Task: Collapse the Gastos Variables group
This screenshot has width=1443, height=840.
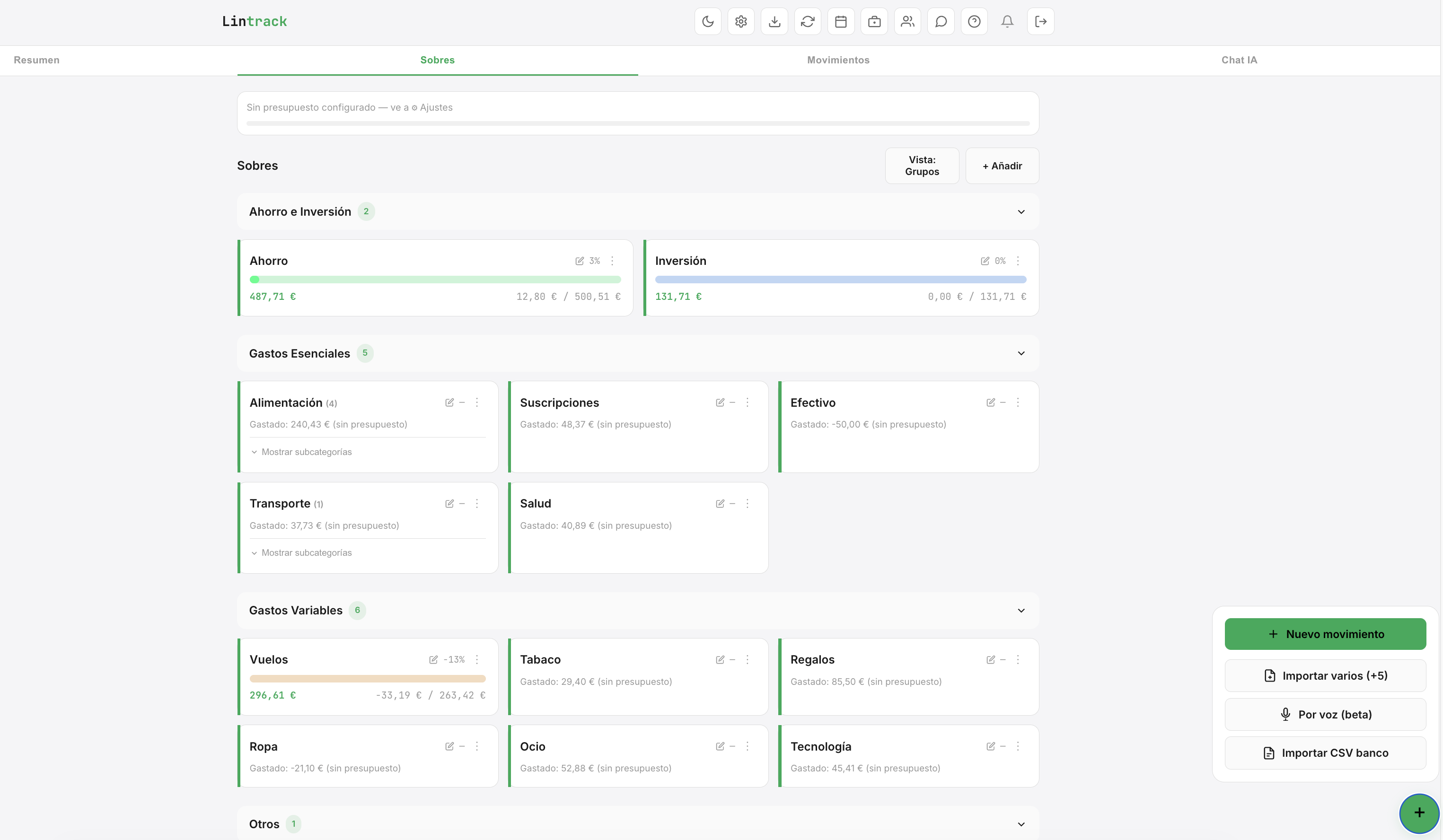Action: pos(1021,611)
